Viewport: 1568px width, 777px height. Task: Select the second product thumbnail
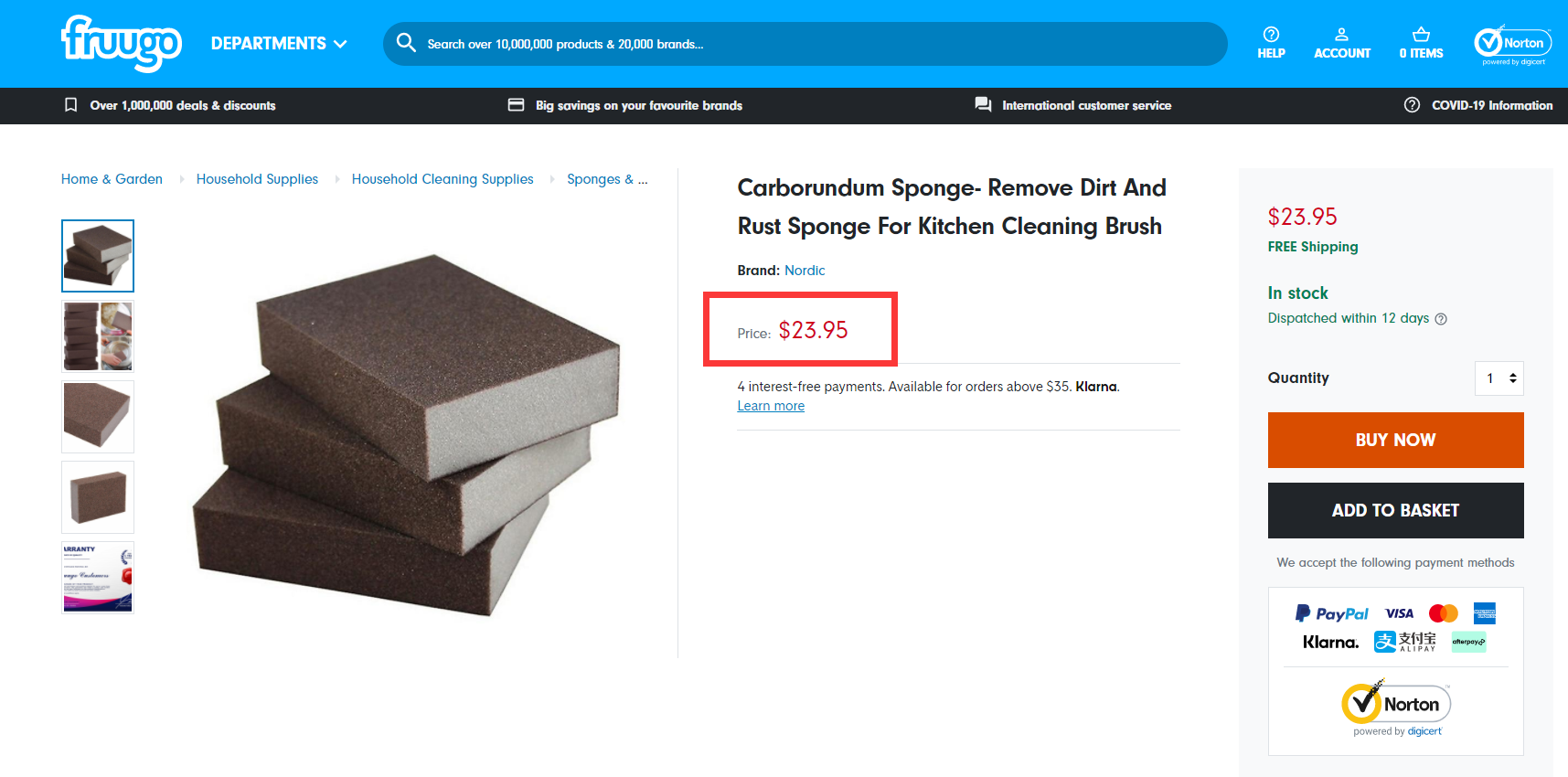pos(98,336)
